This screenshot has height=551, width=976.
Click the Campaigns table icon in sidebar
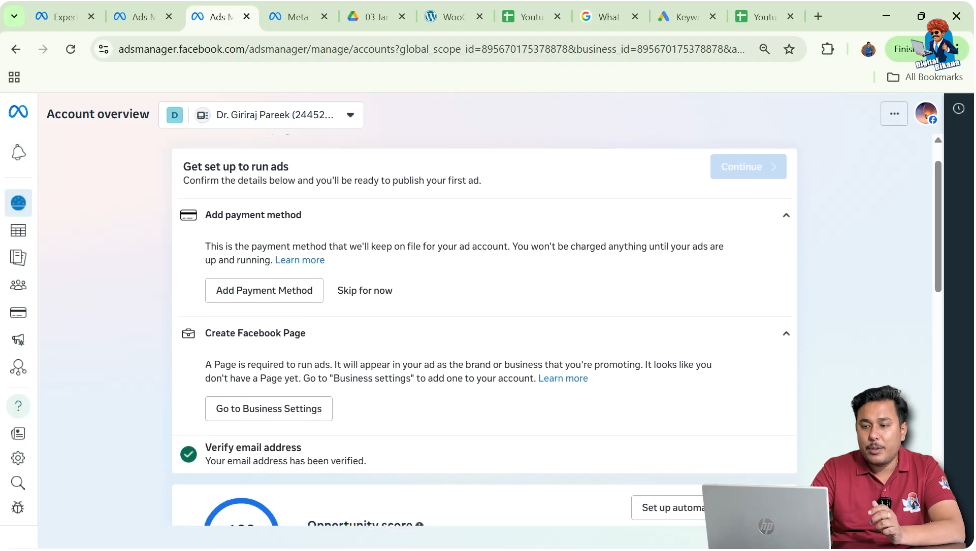point(18,231)
